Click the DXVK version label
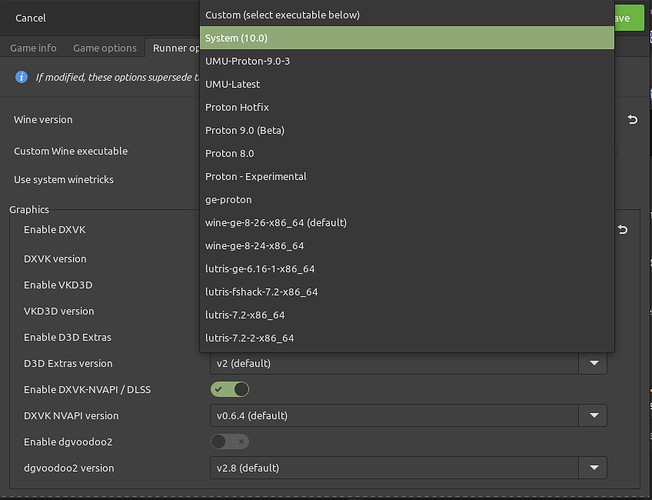 pos(55,259)
